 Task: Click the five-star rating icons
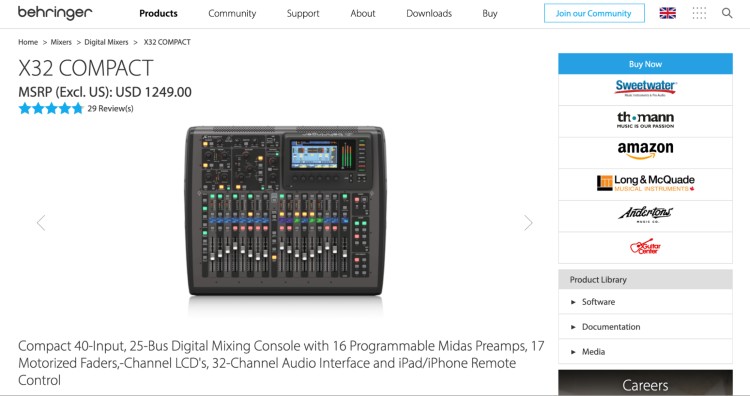click(x=51, y=109)
